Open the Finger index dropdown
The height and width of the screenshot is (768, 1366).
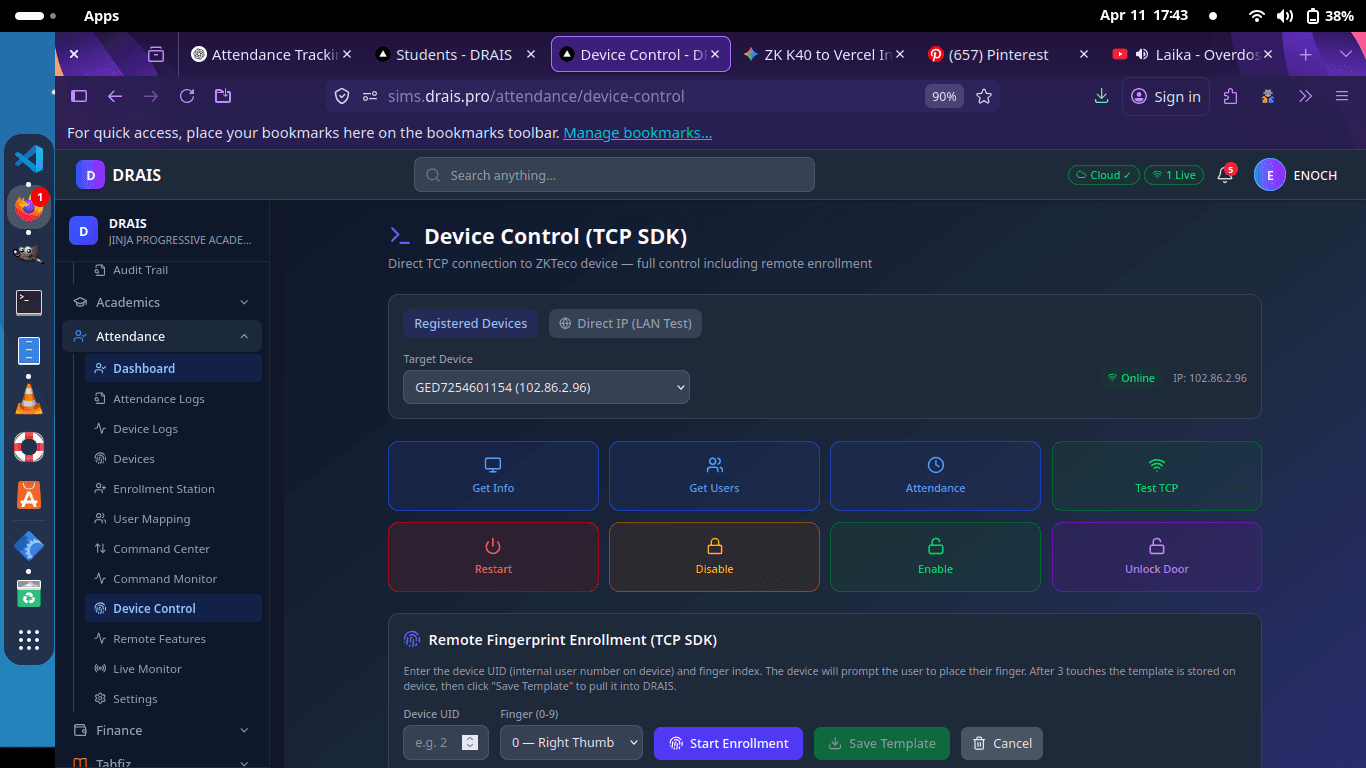click(570, 743)
